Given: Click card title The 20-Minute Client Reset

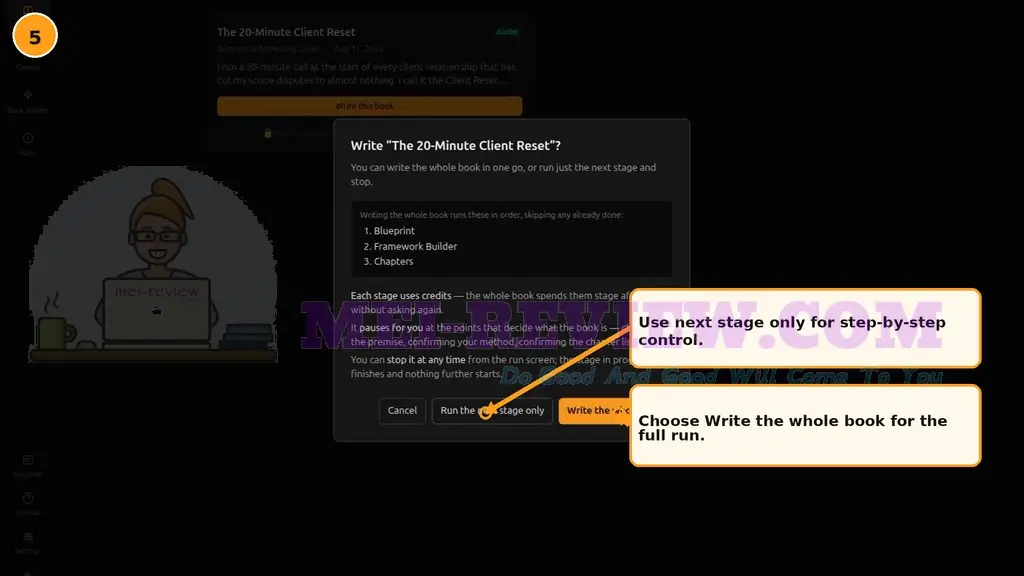Looking at the screenshot, I should tap(286, 32).
